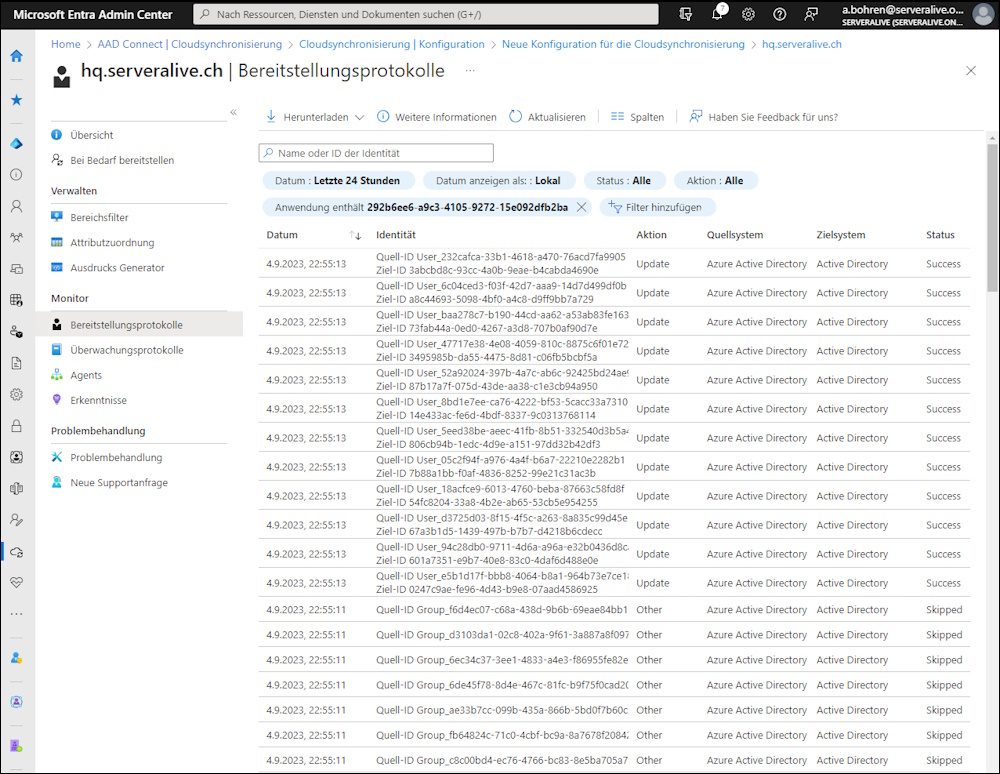
Task: Click the heartbeat health icon in left rail
Action: pyautogui.click(x=17, y=582)
